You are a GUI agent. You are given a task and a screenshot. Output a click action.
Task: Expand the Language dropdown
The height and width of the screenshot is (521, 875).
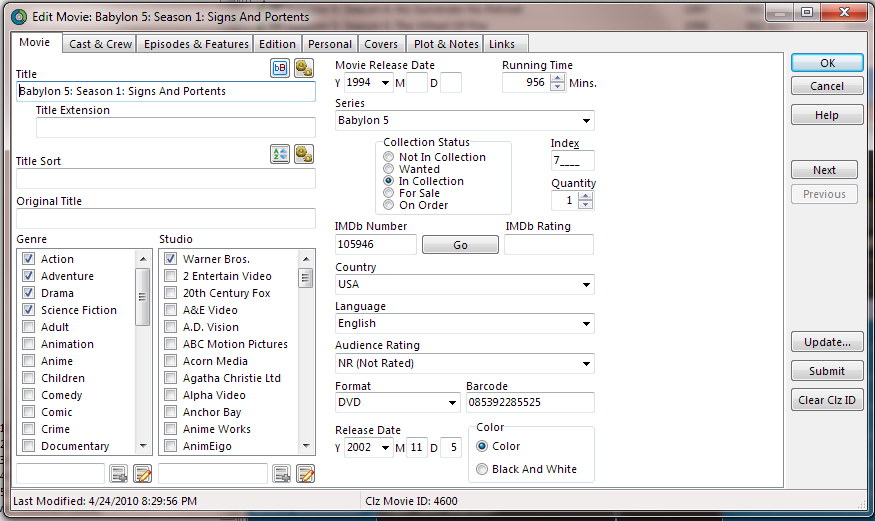(x=586, y=324)
